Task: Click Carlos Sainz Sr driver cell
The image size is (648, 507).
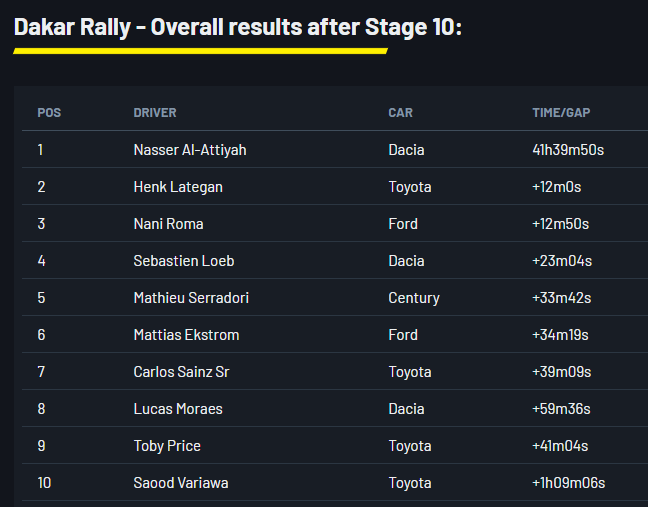Action: (x=182, y=372)
